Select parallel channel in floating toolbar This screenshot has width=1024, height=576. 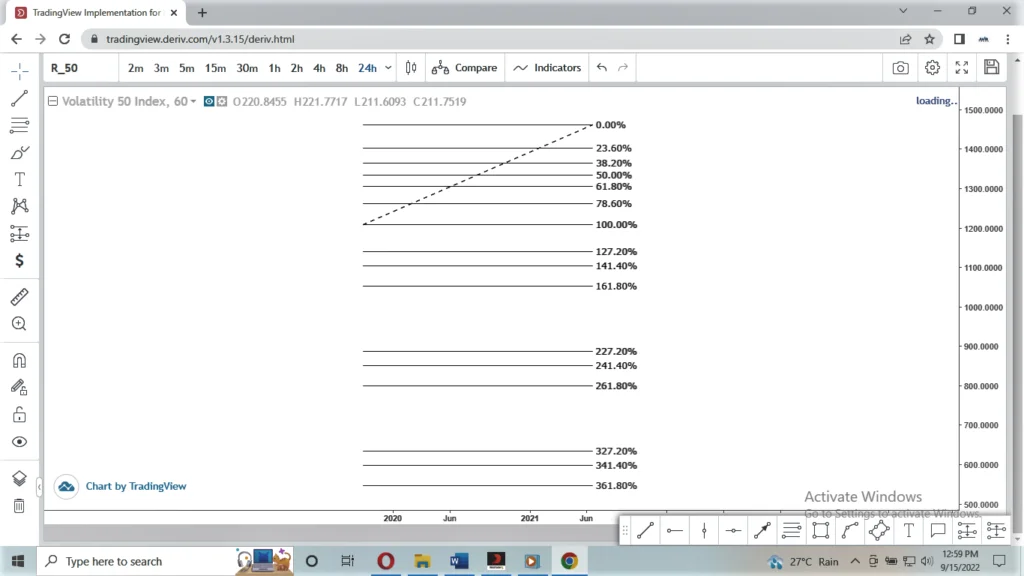point(792,530)
